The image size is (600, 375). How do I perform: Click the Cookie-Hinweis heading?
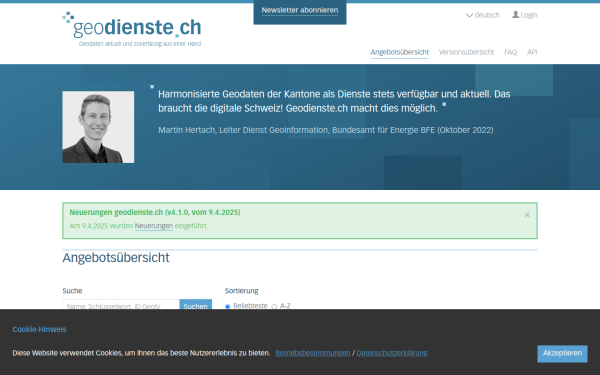pyautogui.click(x=39, y=329)
